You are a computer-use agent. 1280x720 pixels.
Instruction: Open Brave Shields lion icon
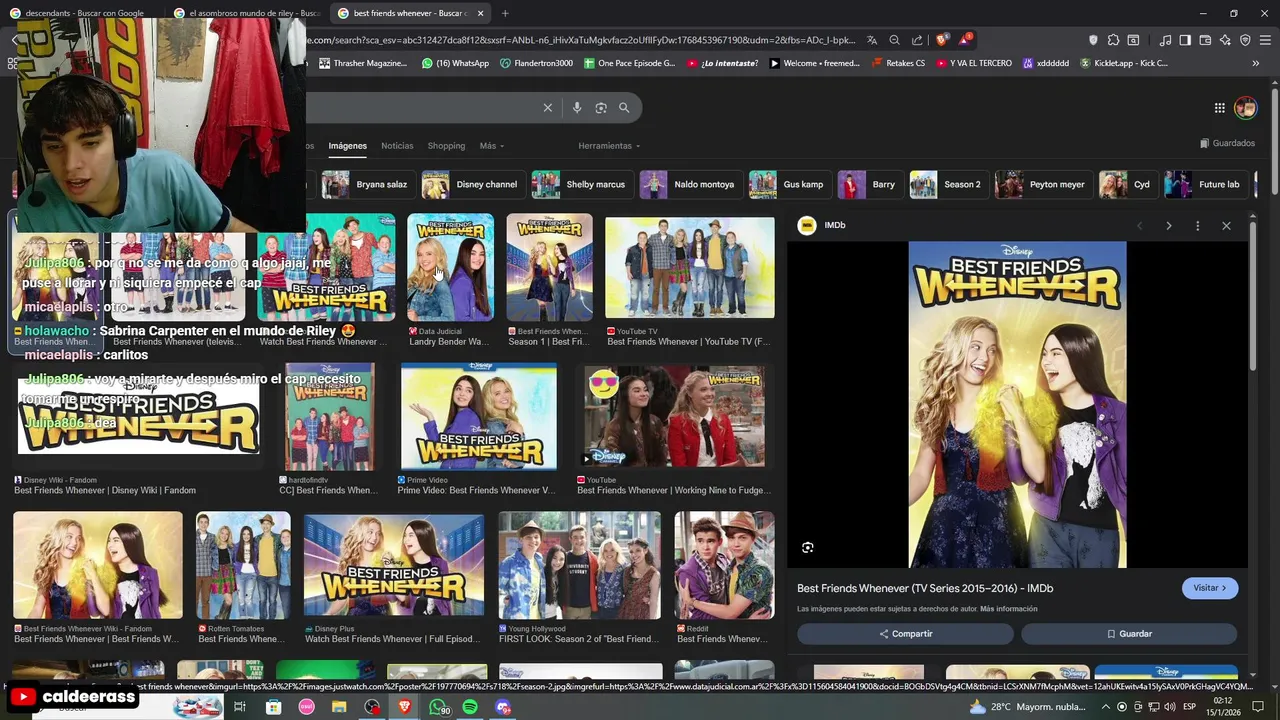(x=942, y=40)
